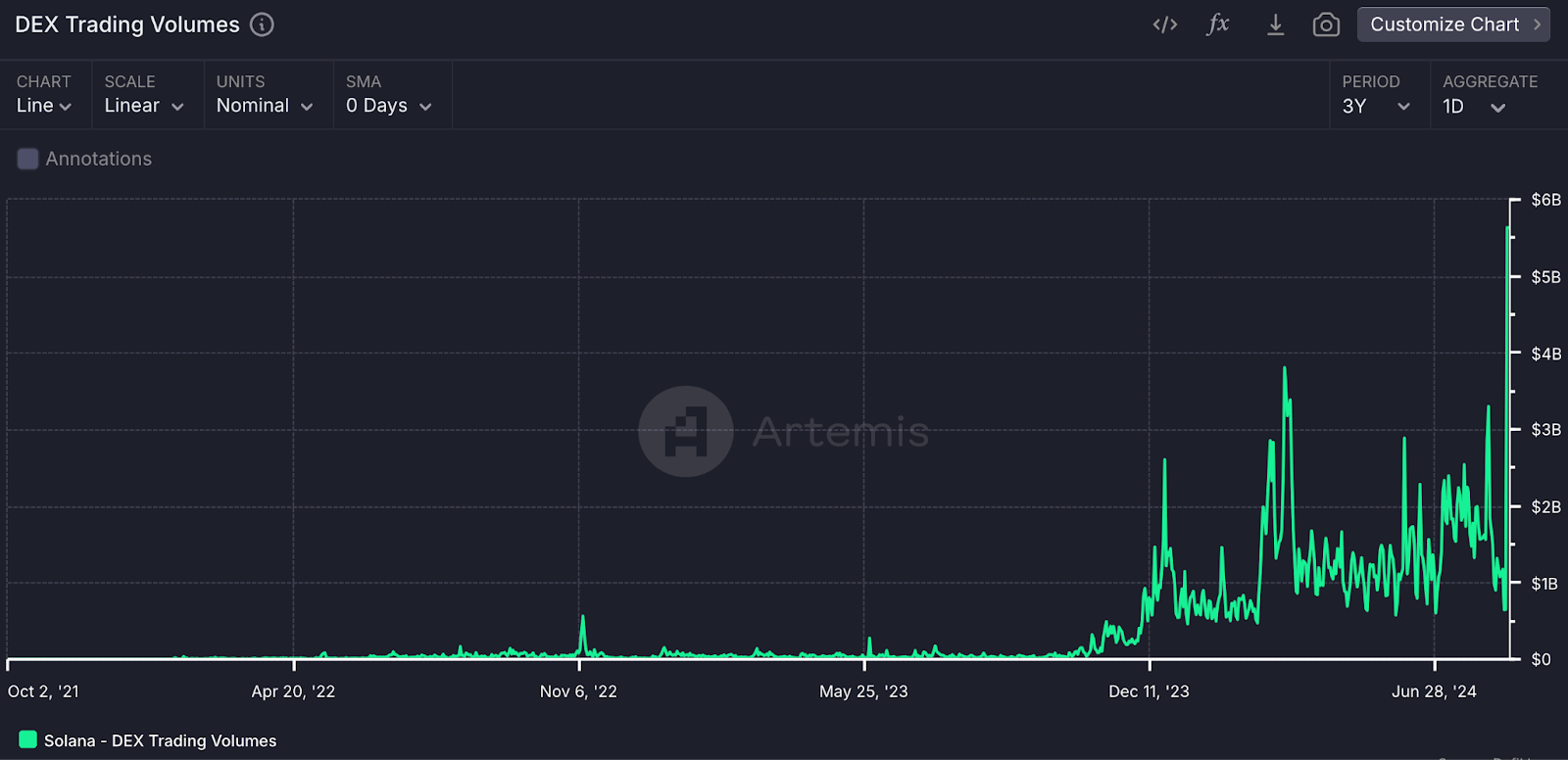Viewport: 1568px width, 760px height.
Task: Click the $5B y-axis label
Action: (1545, 277)
